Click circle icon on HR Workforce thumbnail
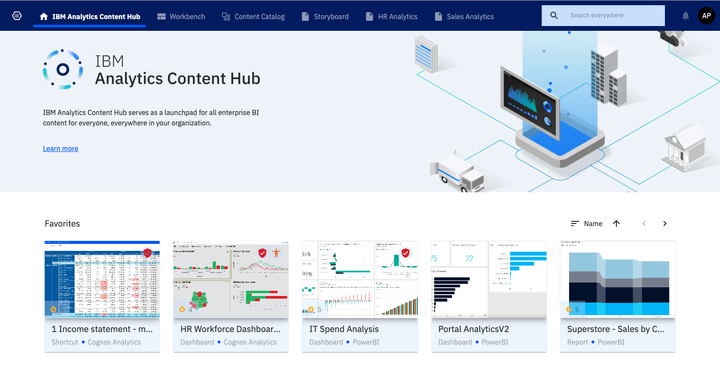This screenshot has height=365, width=720. [182, 309]
